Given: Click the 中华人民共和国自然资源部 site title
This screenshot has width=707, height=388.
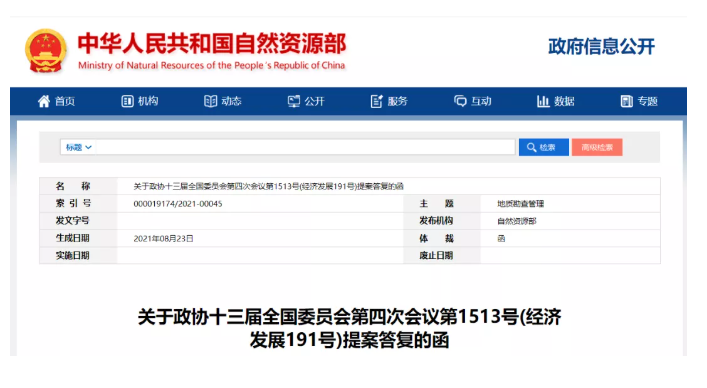Looking at the screenshot, I should tap(211, 44).
